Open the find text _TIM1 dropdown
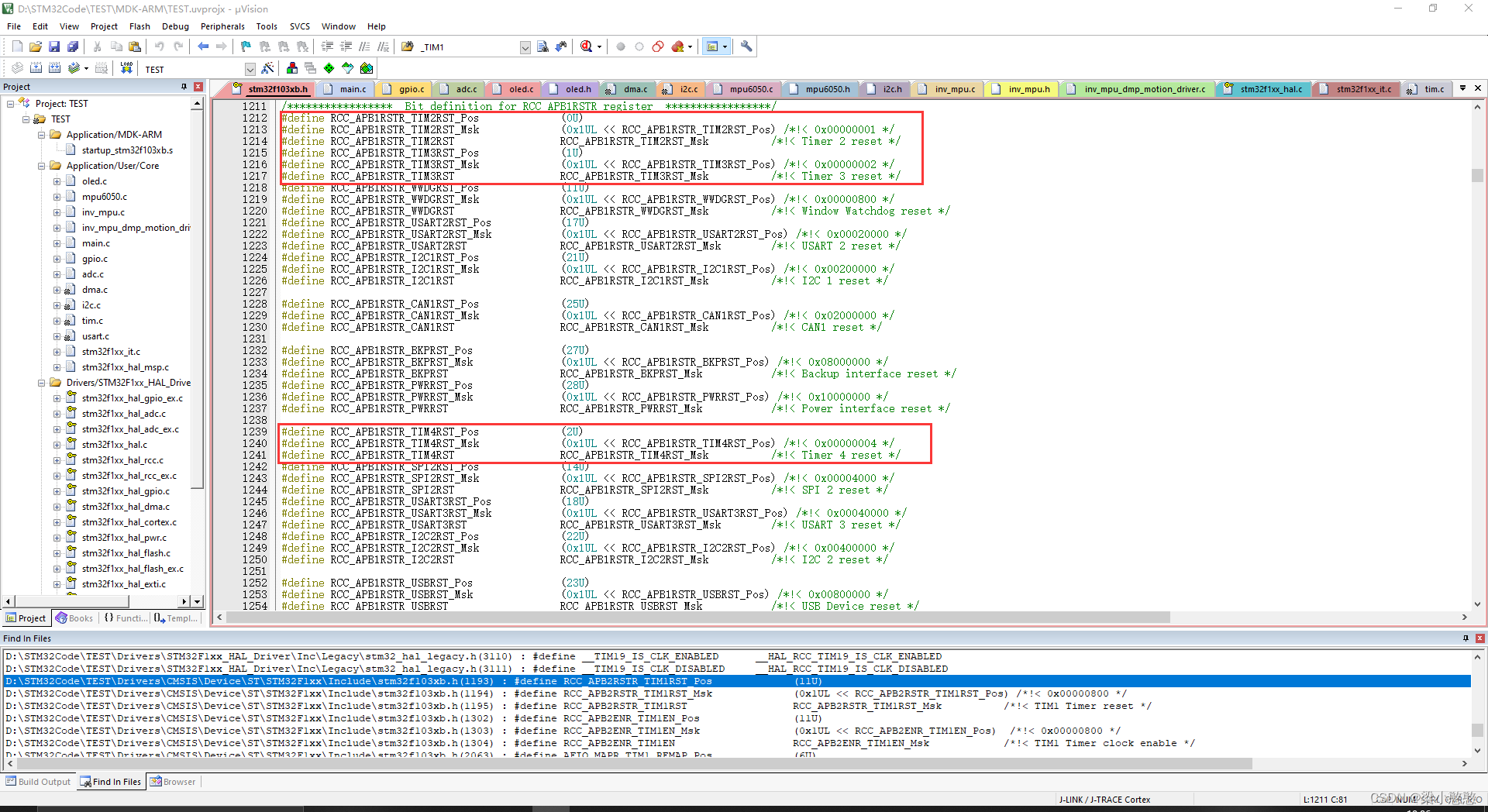Image resolution: width=1488 pixels, height=812 pixels. coord(525,47)
